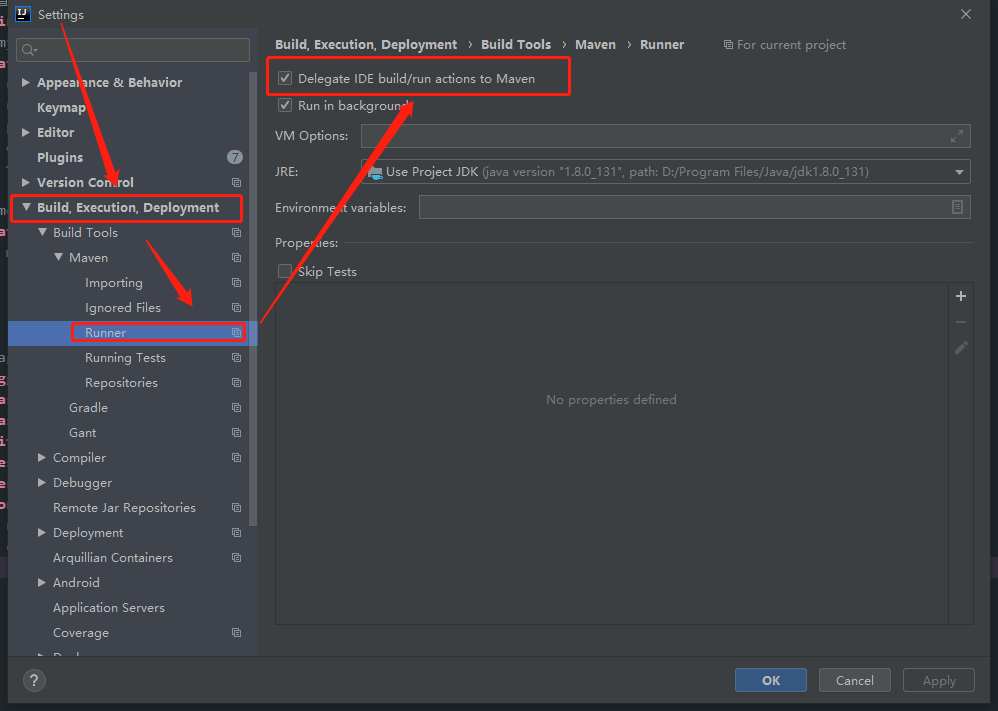Click into VM Options text field
998x711 pixels.
tap(665, 136)
